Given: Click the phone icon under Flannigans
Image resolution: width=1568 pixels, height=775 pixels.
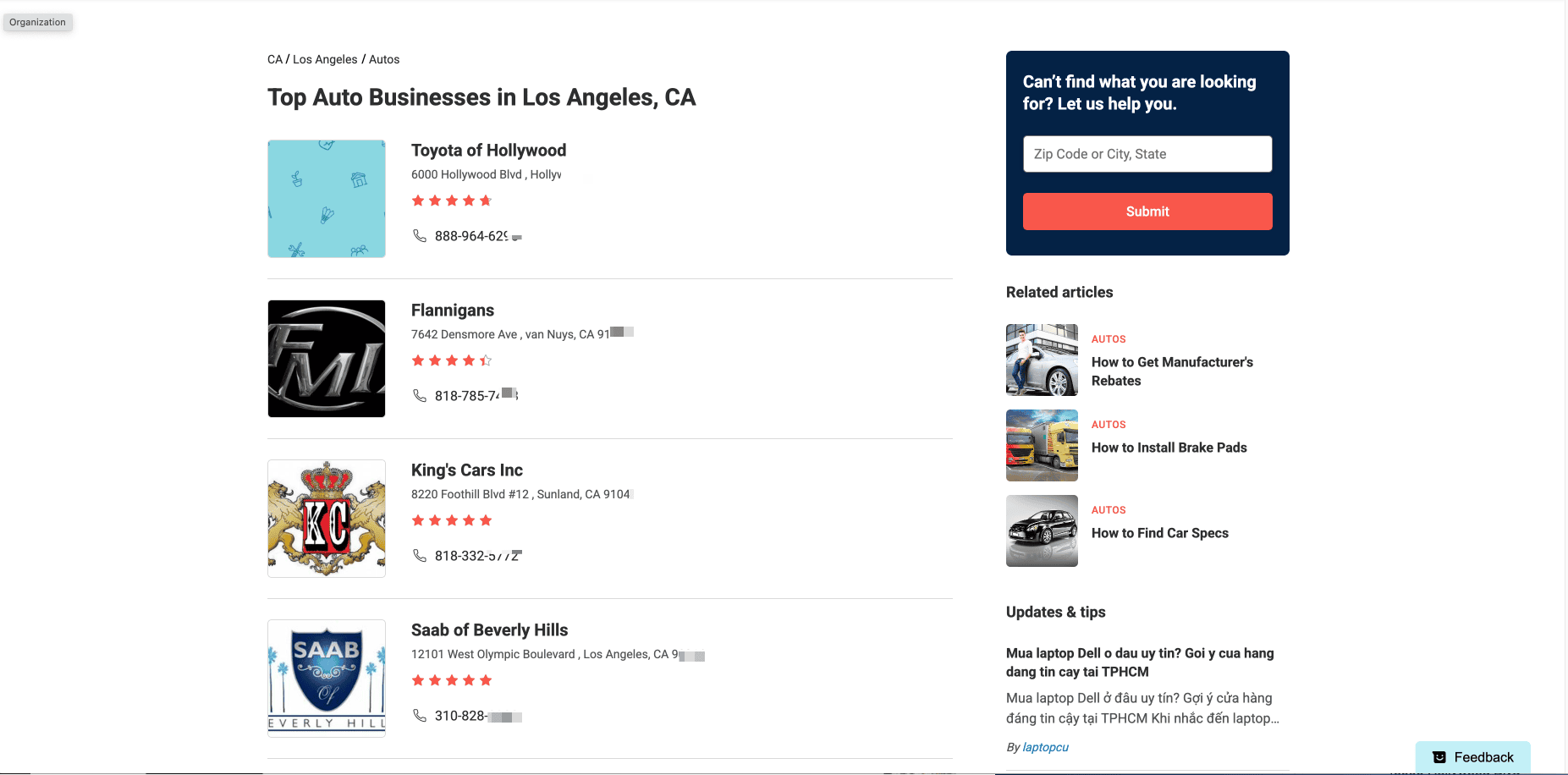Looking at the screenshot, I should point(419,395).
